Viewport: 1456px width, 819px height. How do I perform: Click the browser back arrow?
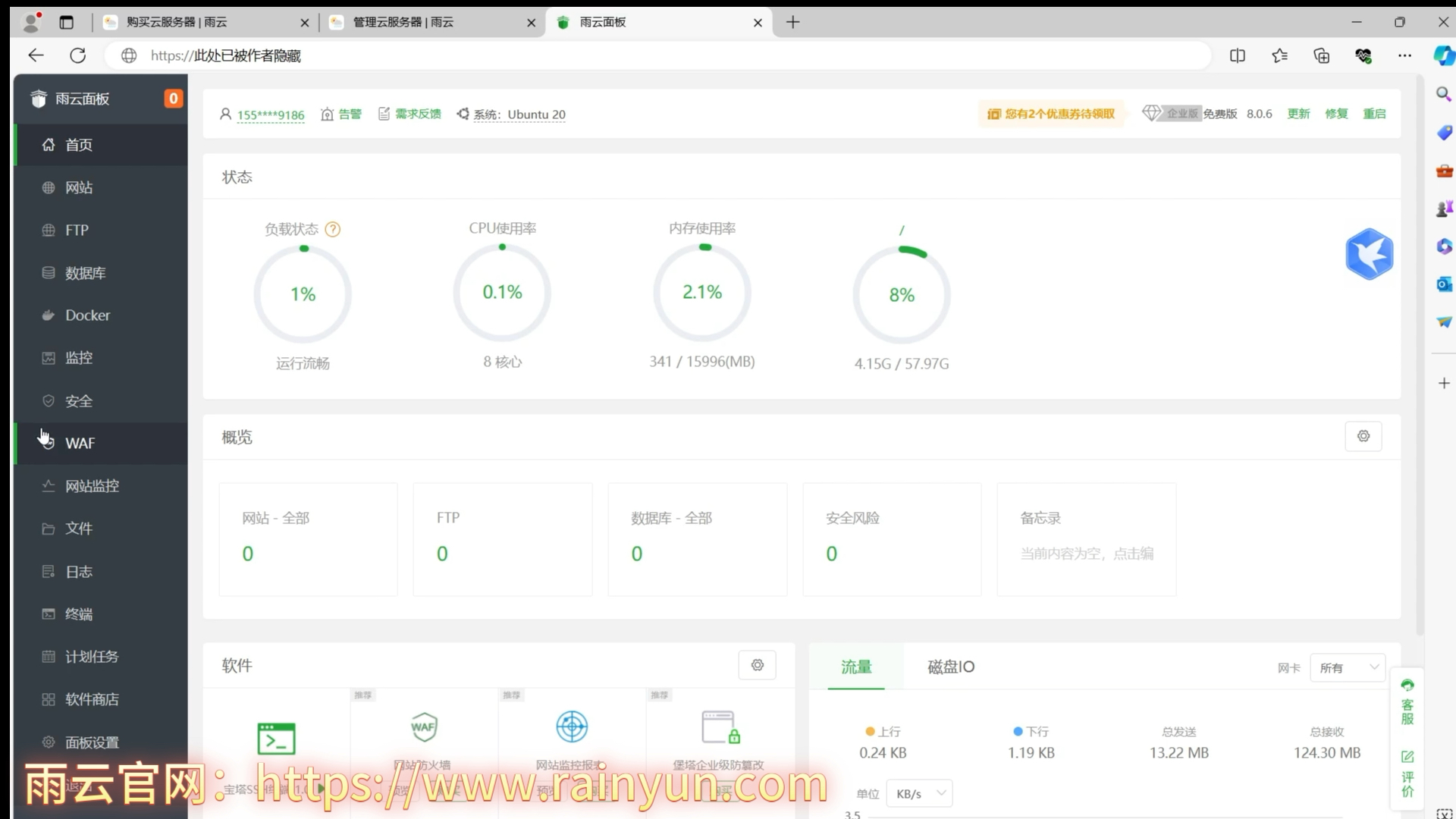point(36,55)
